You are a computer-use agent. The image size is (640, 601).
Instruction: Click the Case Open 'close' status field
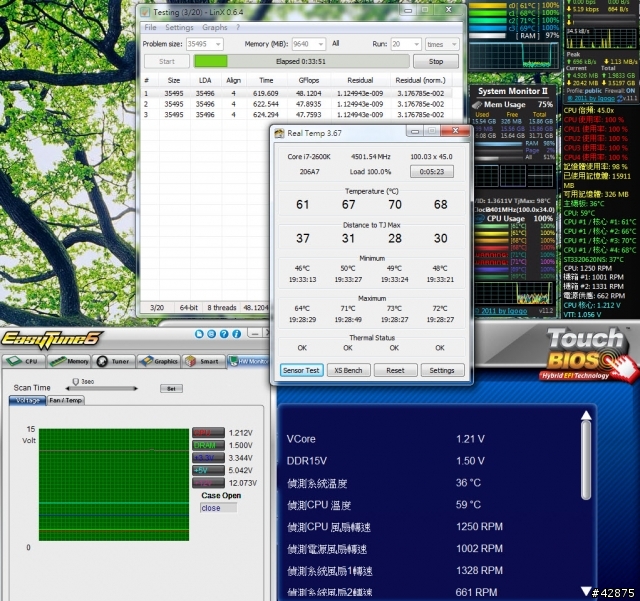[218, 508]
